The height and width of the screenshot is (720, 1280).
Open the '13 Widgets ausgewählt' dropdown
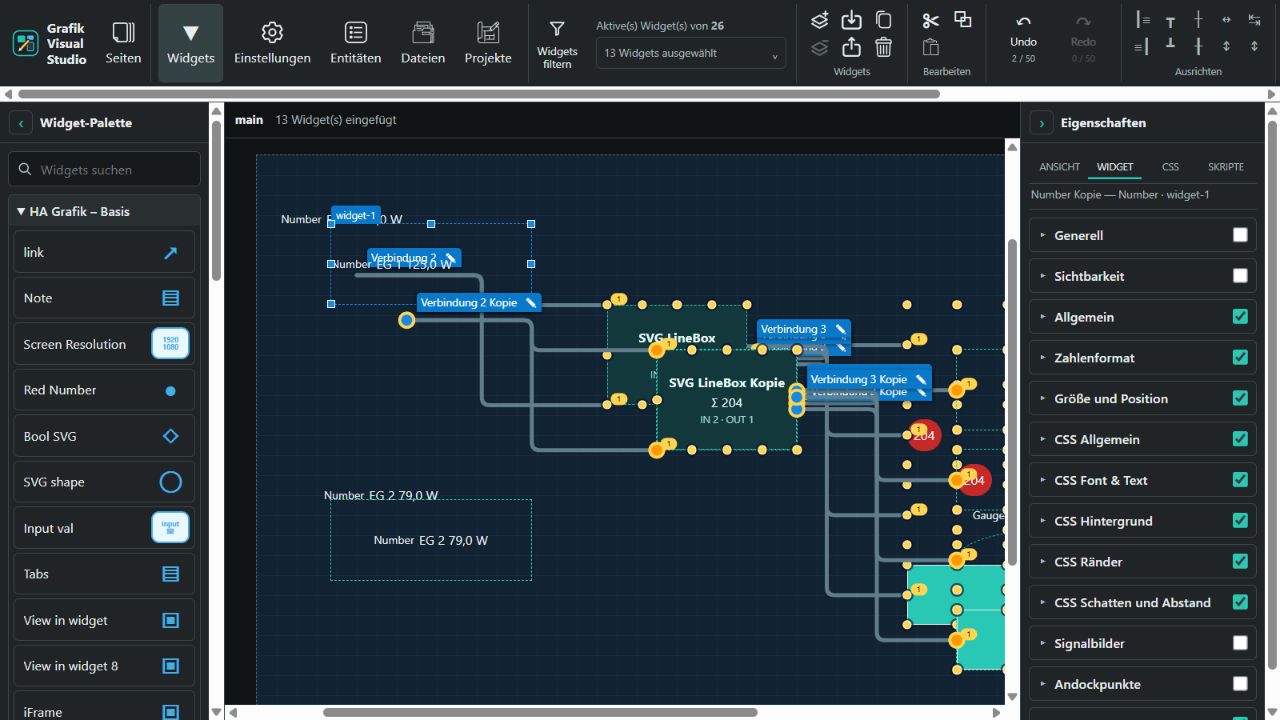691,53
